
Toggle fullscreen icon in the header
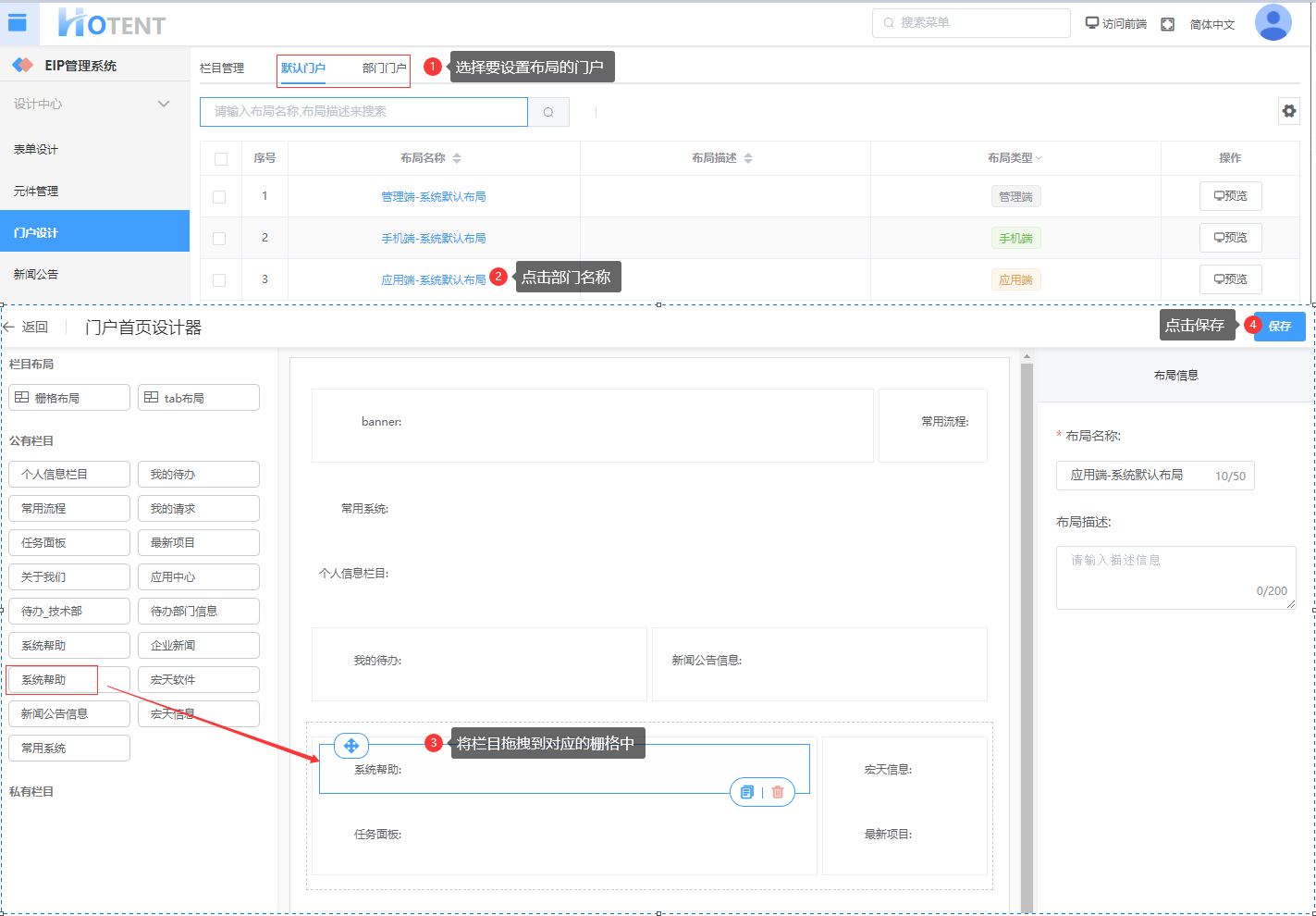point(1167,24)
